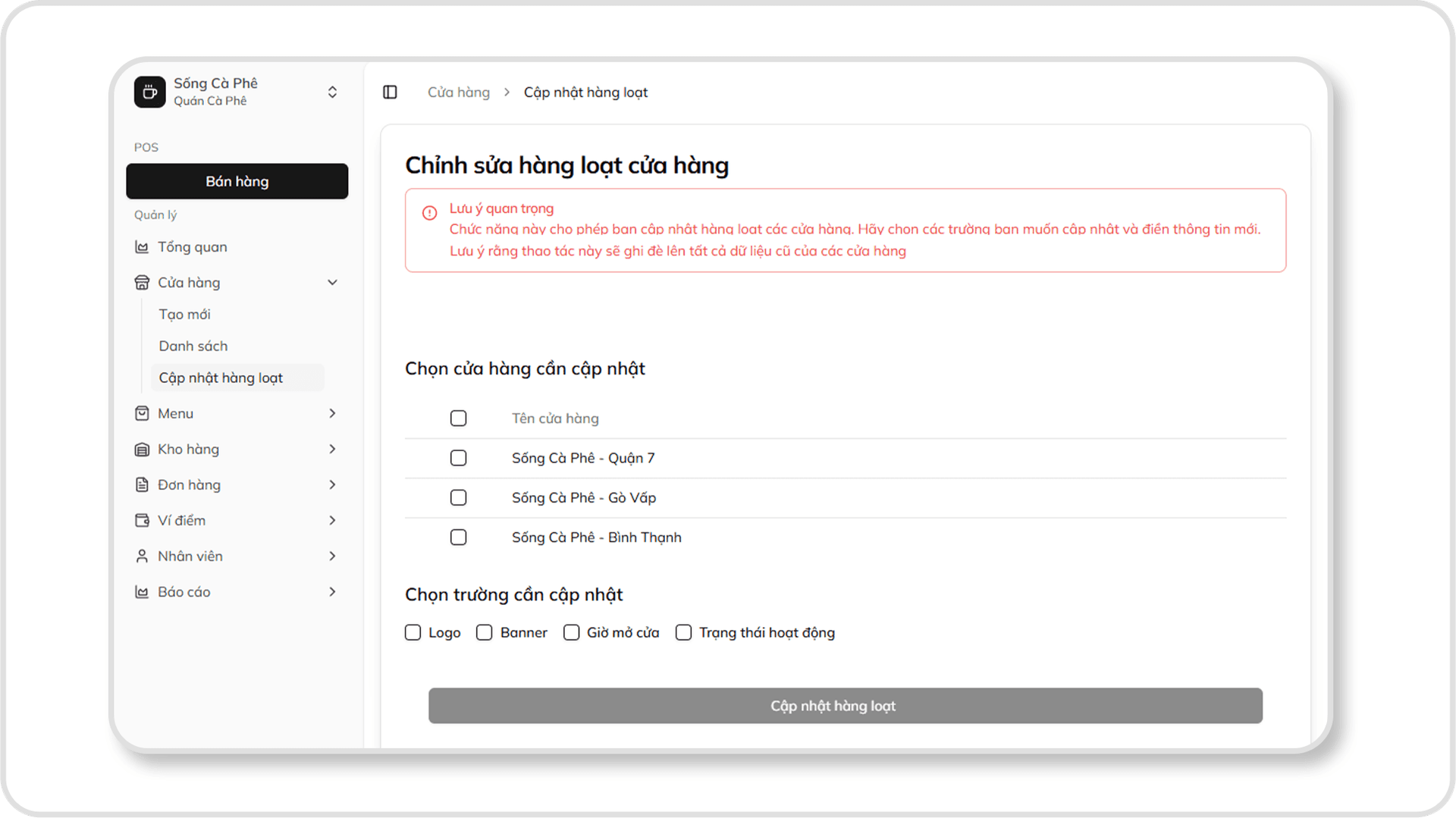Select Cập nhật hàng loạt sidebar item

tap(237, 378)
